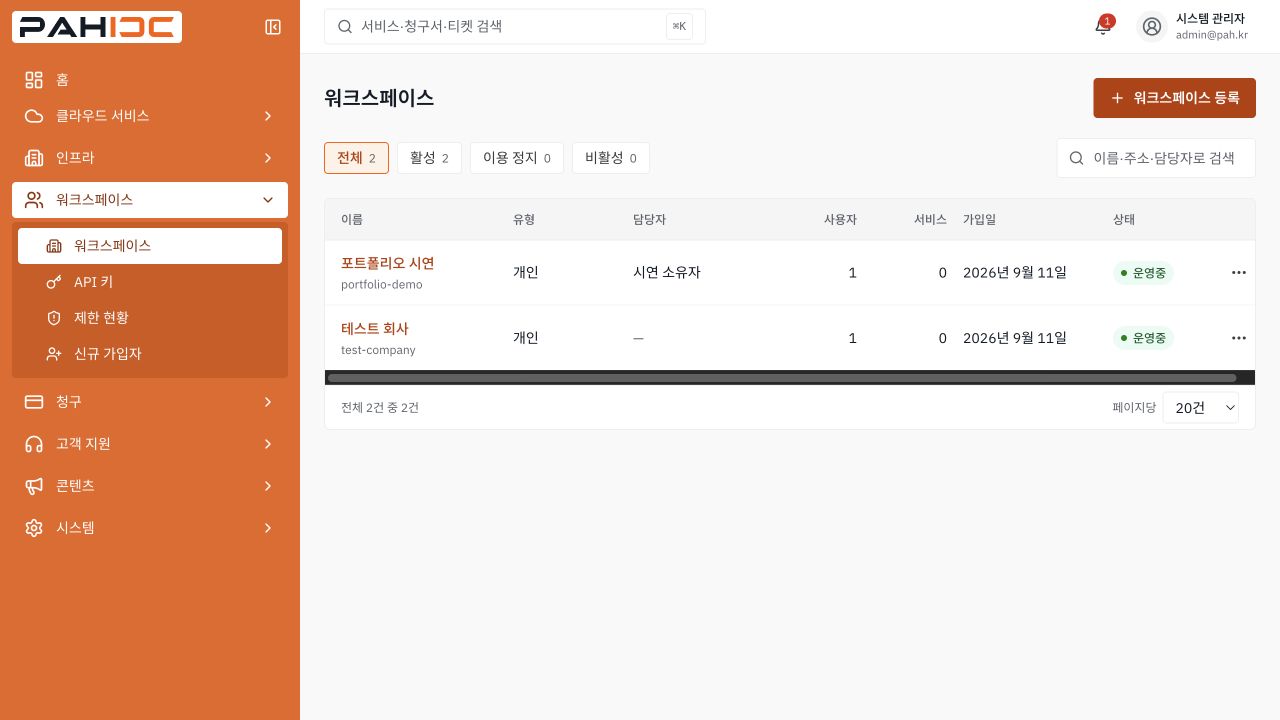The image size is (1280, 720).
Task: Select the 활성 filter tab
Action: (429, 158)
